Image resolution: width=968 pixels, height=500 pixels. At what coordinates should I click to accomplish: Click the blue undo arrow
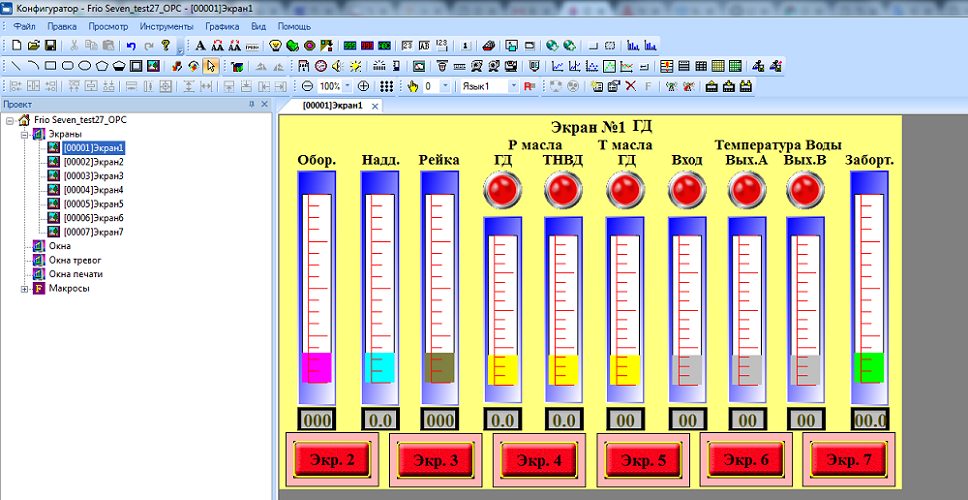coord(132,46)
